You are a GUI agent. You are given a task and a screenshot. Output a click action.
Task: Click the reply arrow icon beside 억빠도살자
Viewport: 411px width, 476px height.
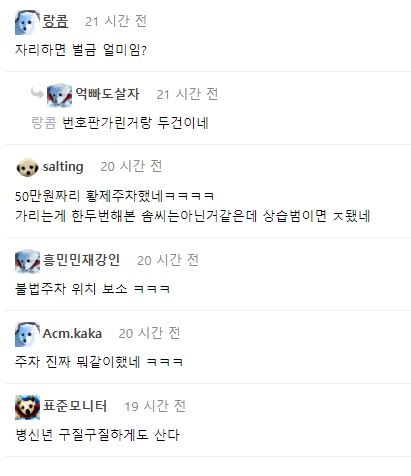37,93
